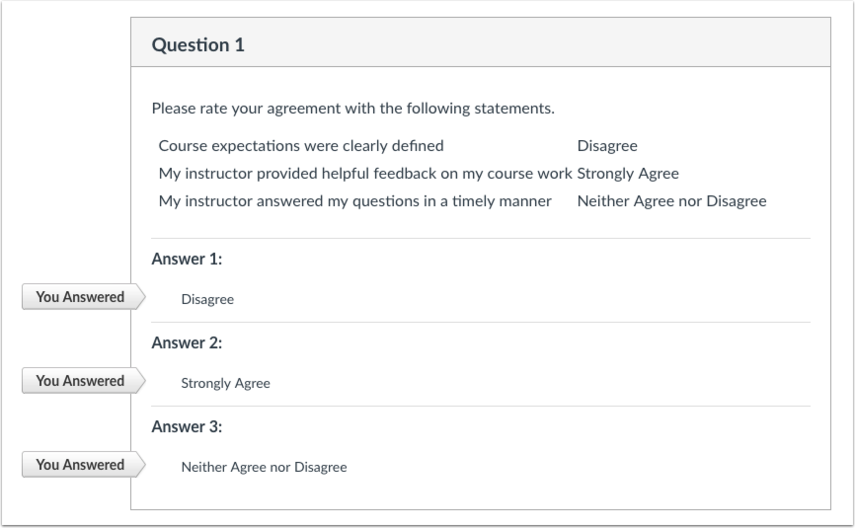This screenshot has height=528, width=855.
Task: Click 'Course expectations were clearly defined' statement
Action: click(301, 146)
